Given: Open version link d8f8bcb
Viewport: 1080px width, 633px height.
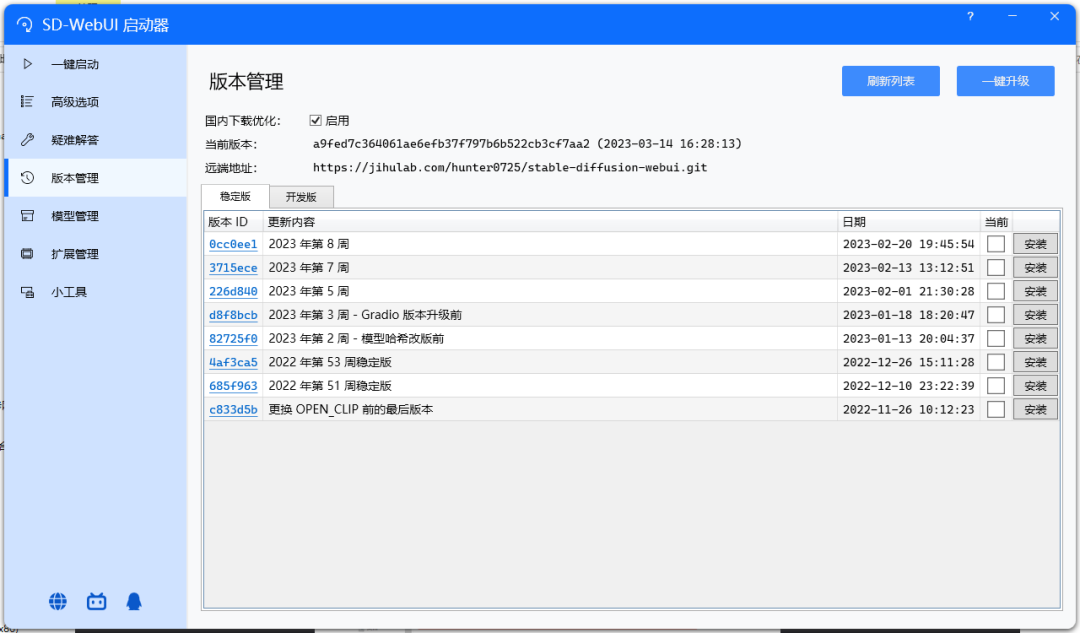Looking at the screenshot, I should click(x=233, y=315).
